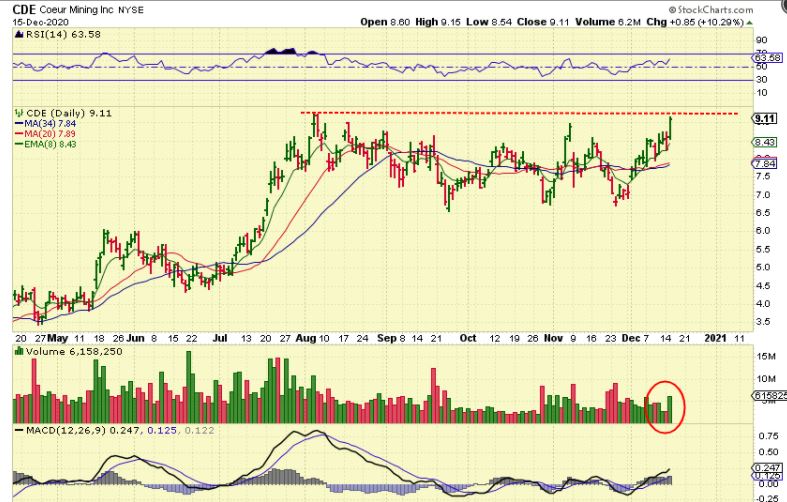Screen dimensions: 787x502
Task: Click the MA(34) 7.84 legend entry
Action: [x=50, y=123]
